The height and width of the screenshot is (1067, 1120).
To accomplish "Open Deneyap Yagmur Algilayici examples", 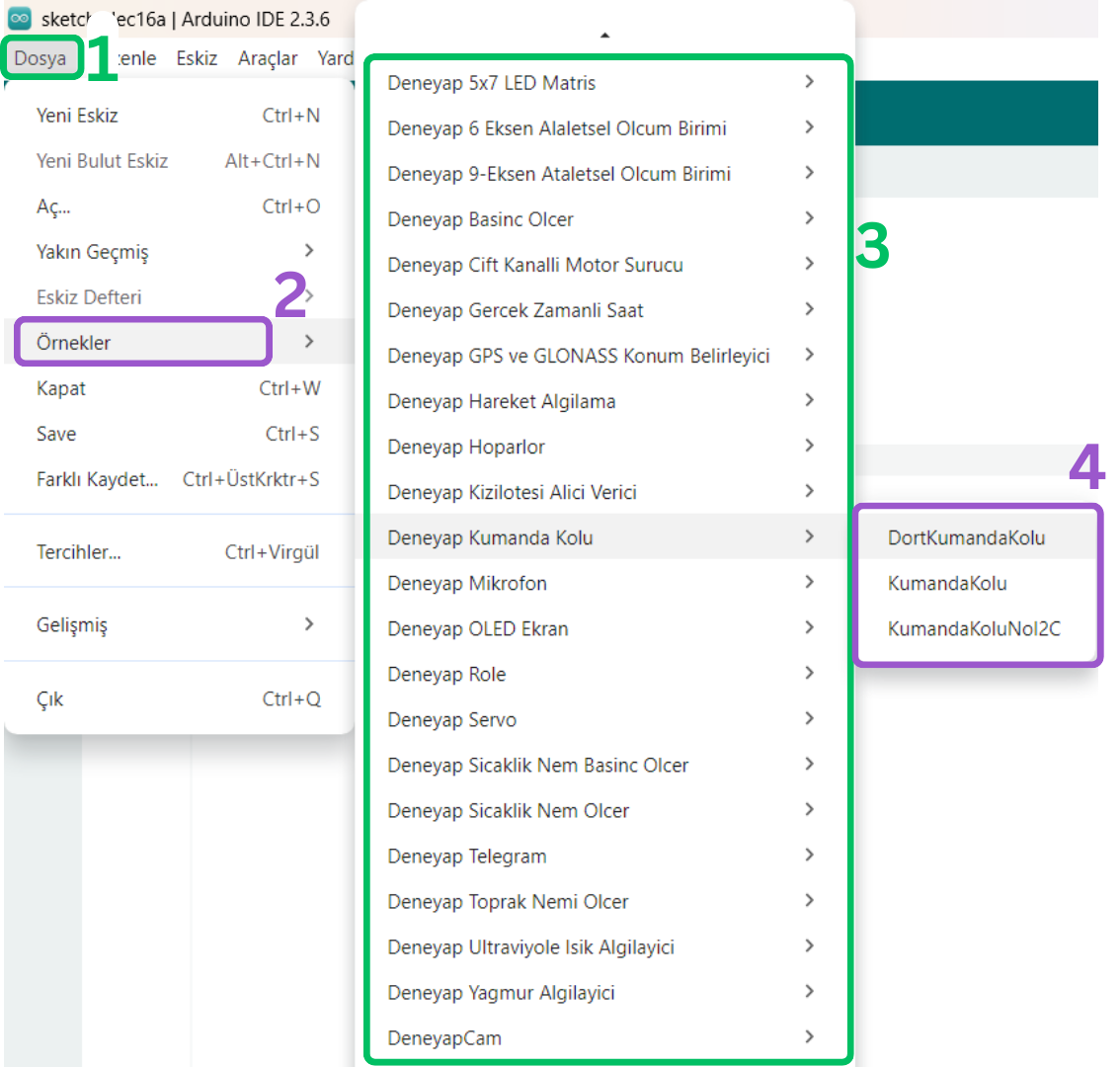I will (x=607, y=993).
